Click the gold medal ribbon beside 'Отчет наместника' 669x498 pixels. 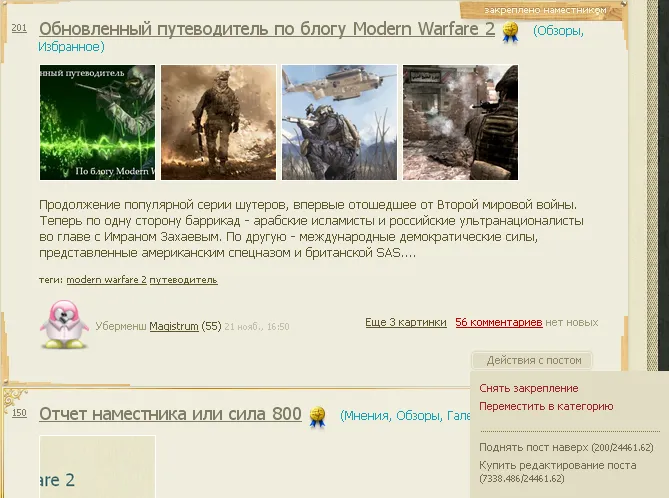[317, 416]
